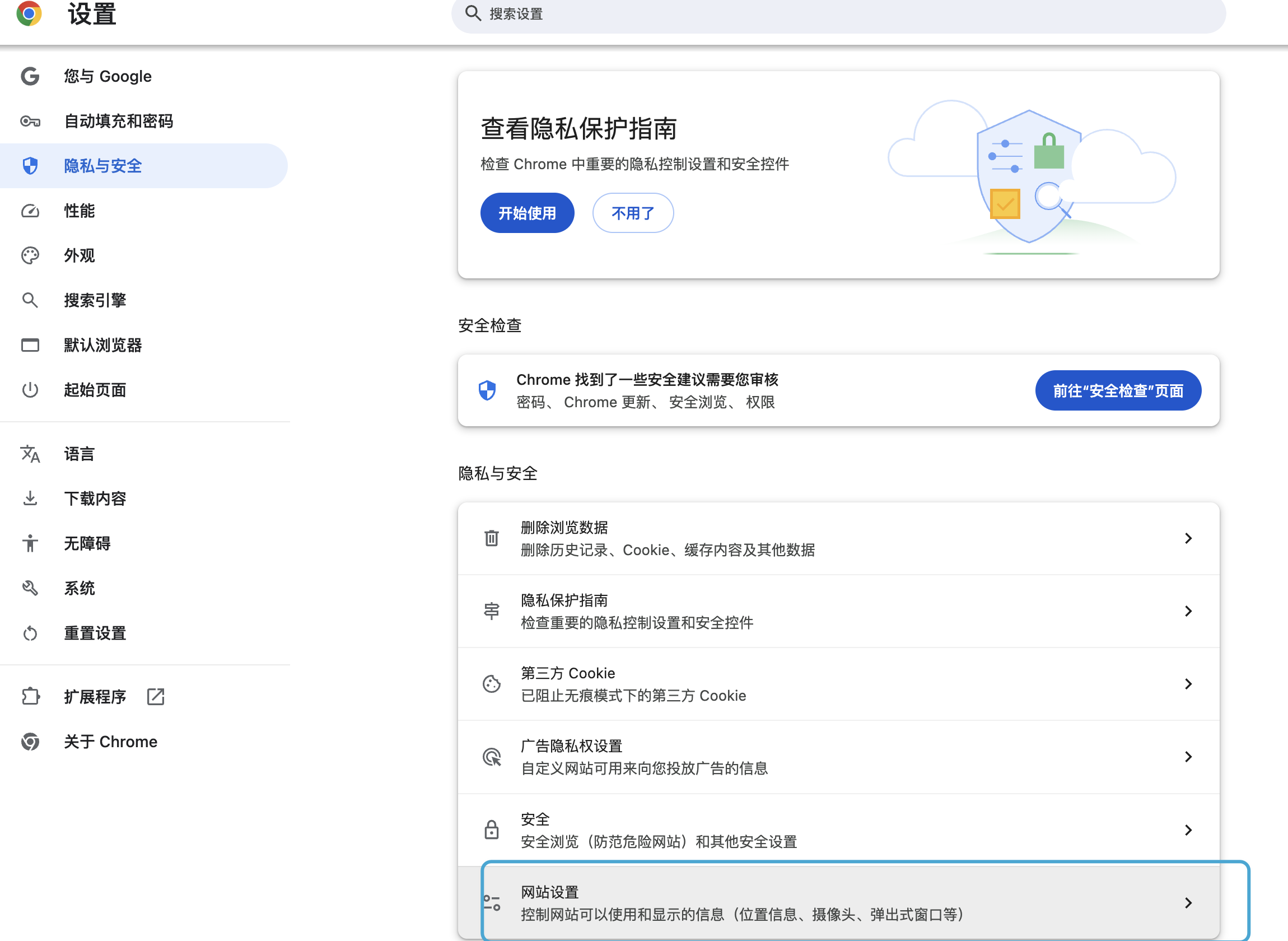Image resolution: width=1288 pixels, height=941 pixels.
Task: Go to 起始页面 settings
Action: (x=143, y=390)
